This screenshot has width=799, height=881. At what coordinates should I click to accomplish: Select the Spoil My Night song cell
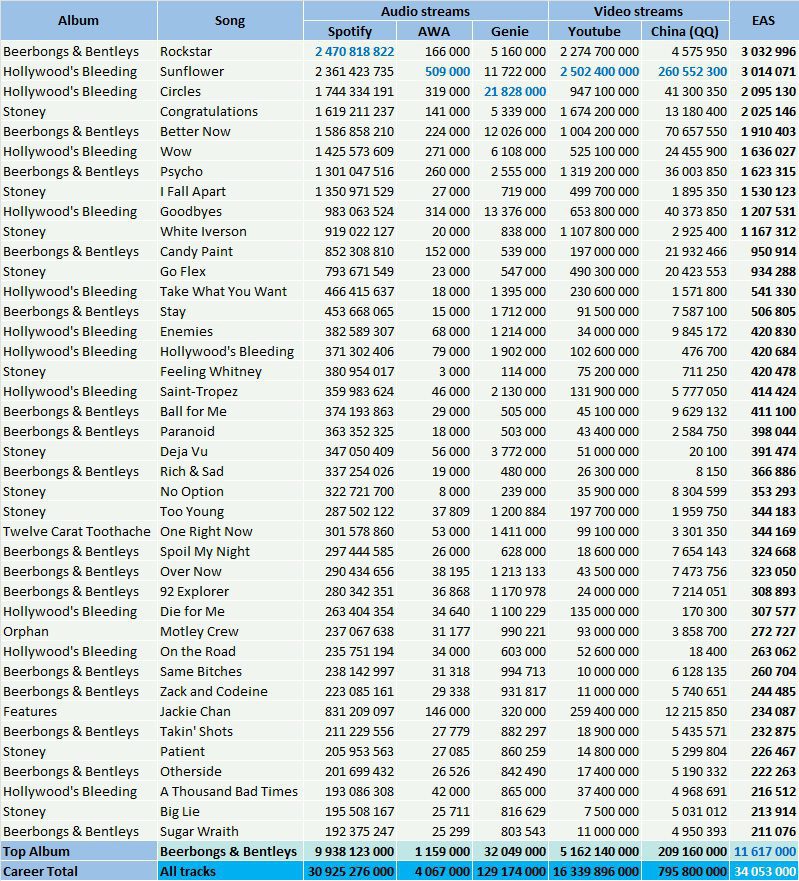click(230, 552)
